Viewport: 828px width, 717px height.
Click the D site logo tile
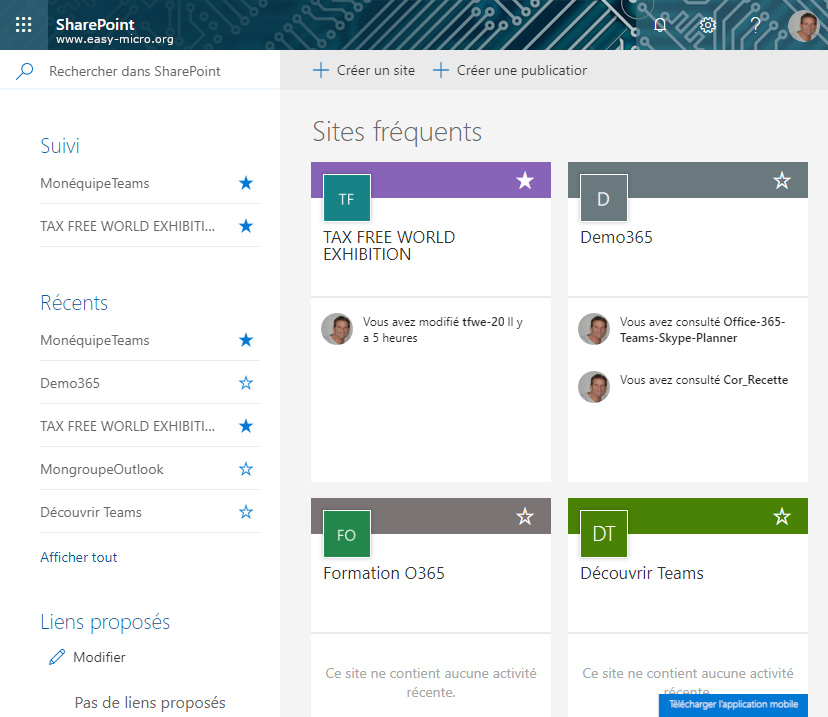[x=604, y=198]
